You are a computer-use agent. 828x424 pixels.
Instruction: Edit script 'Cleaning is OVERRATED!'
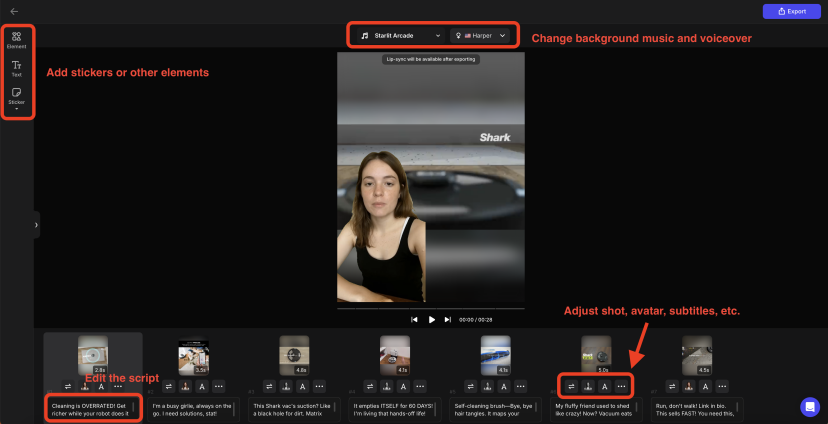pyautogui.click(x=93, y=410)
